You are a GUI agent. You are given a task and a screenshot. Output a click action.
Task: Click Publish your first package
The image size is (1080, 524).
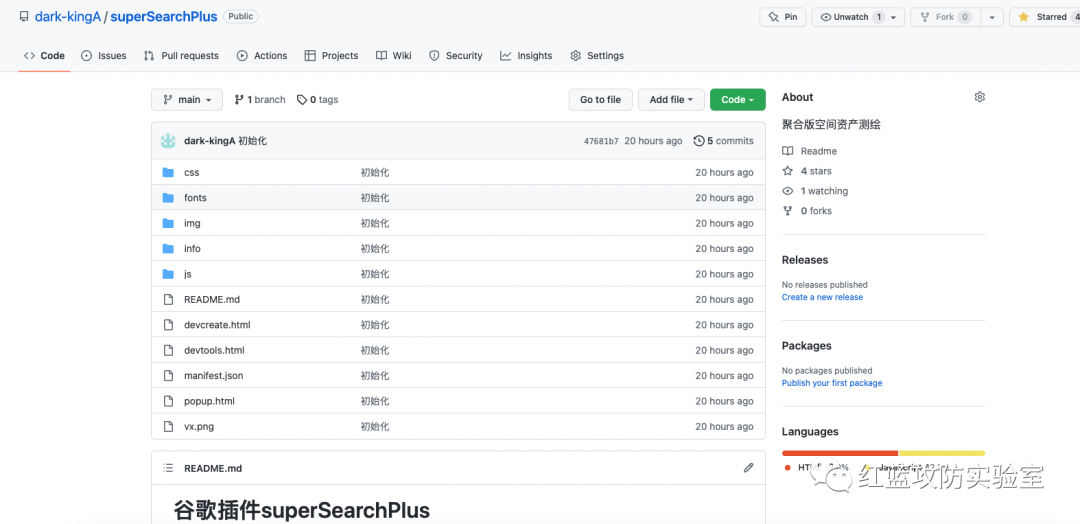[x=832, y=383]
